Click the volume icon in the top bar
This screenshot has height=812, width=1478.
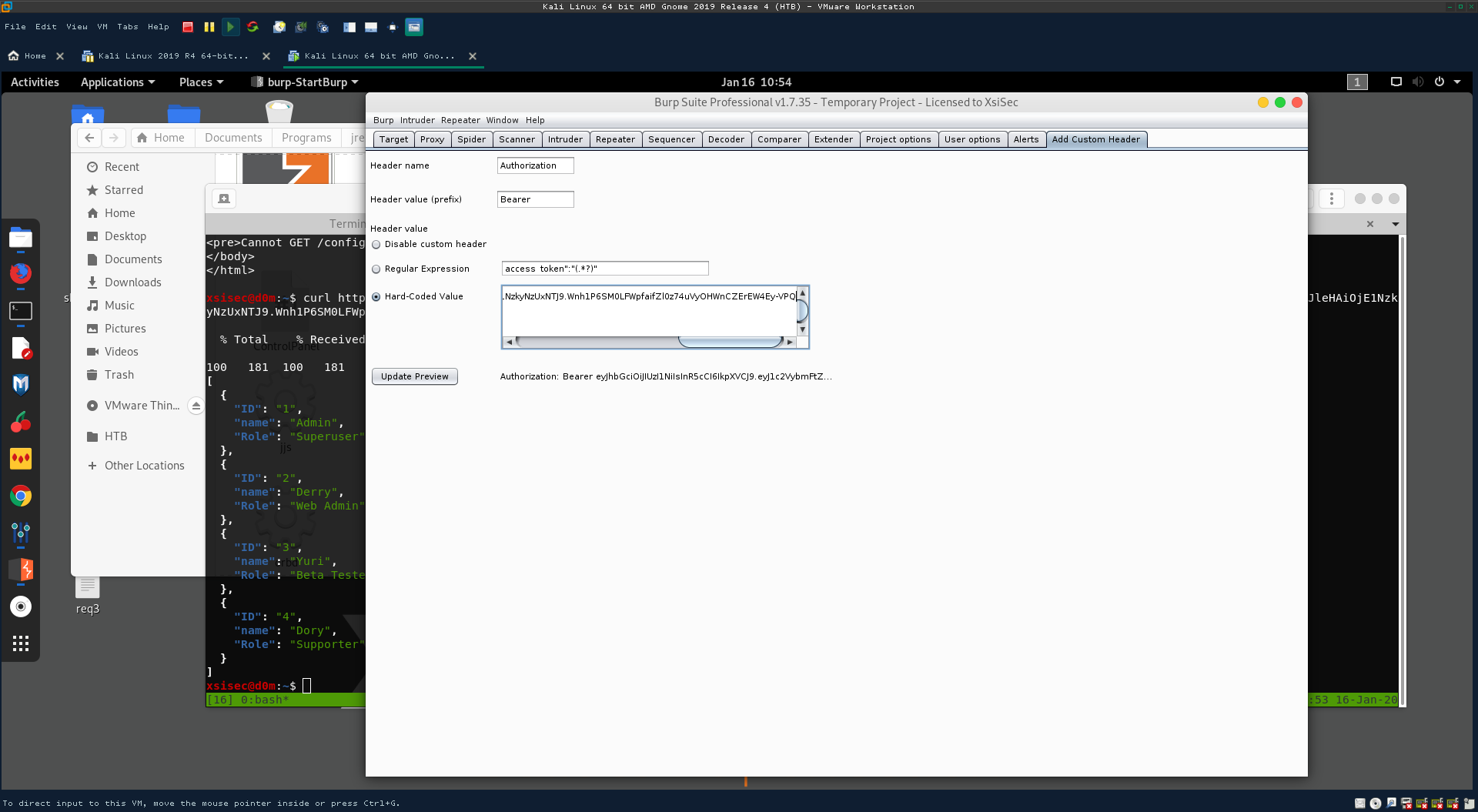tap(1418, 82)
